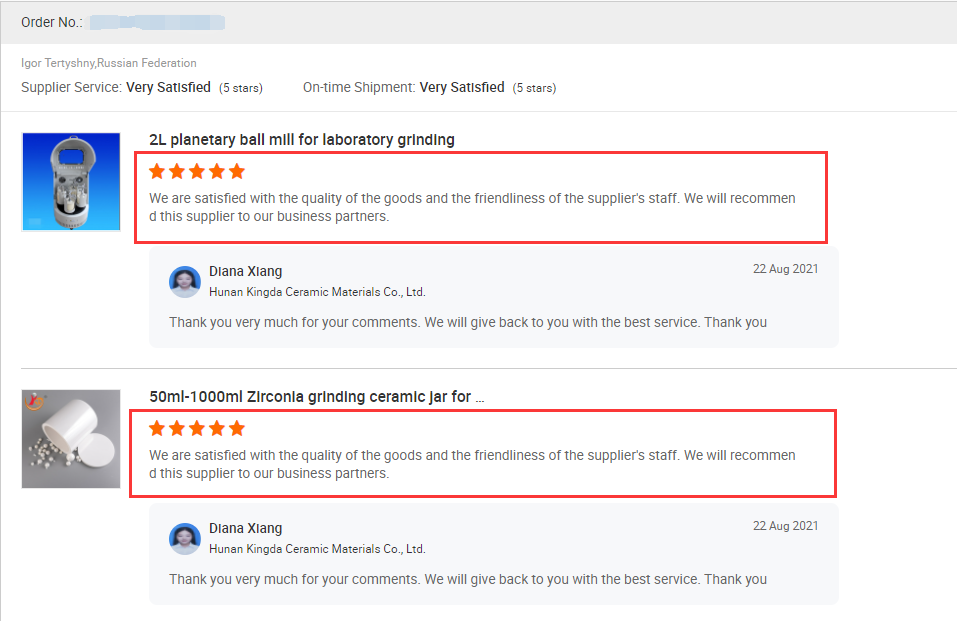
Task: Click the first reply's 22 Aug 2021 date
Action: (785, 269)
